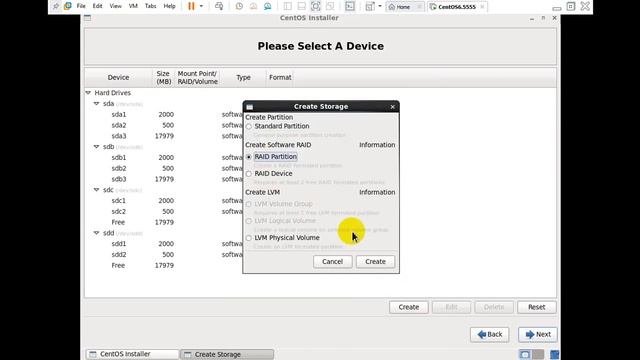640x360 pixels.
Task: Pause the virtual machine using the orange pause icon
Action: click(x=191, y=6)
